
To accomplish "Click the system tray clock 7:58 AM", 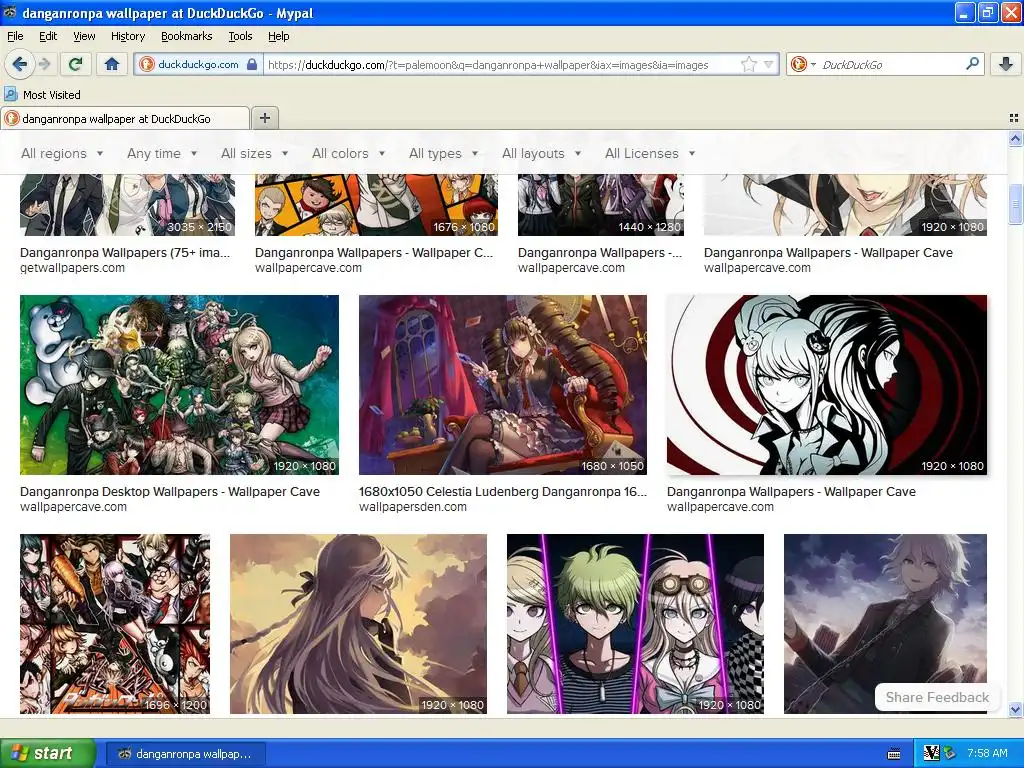I will tap(987, 754).
